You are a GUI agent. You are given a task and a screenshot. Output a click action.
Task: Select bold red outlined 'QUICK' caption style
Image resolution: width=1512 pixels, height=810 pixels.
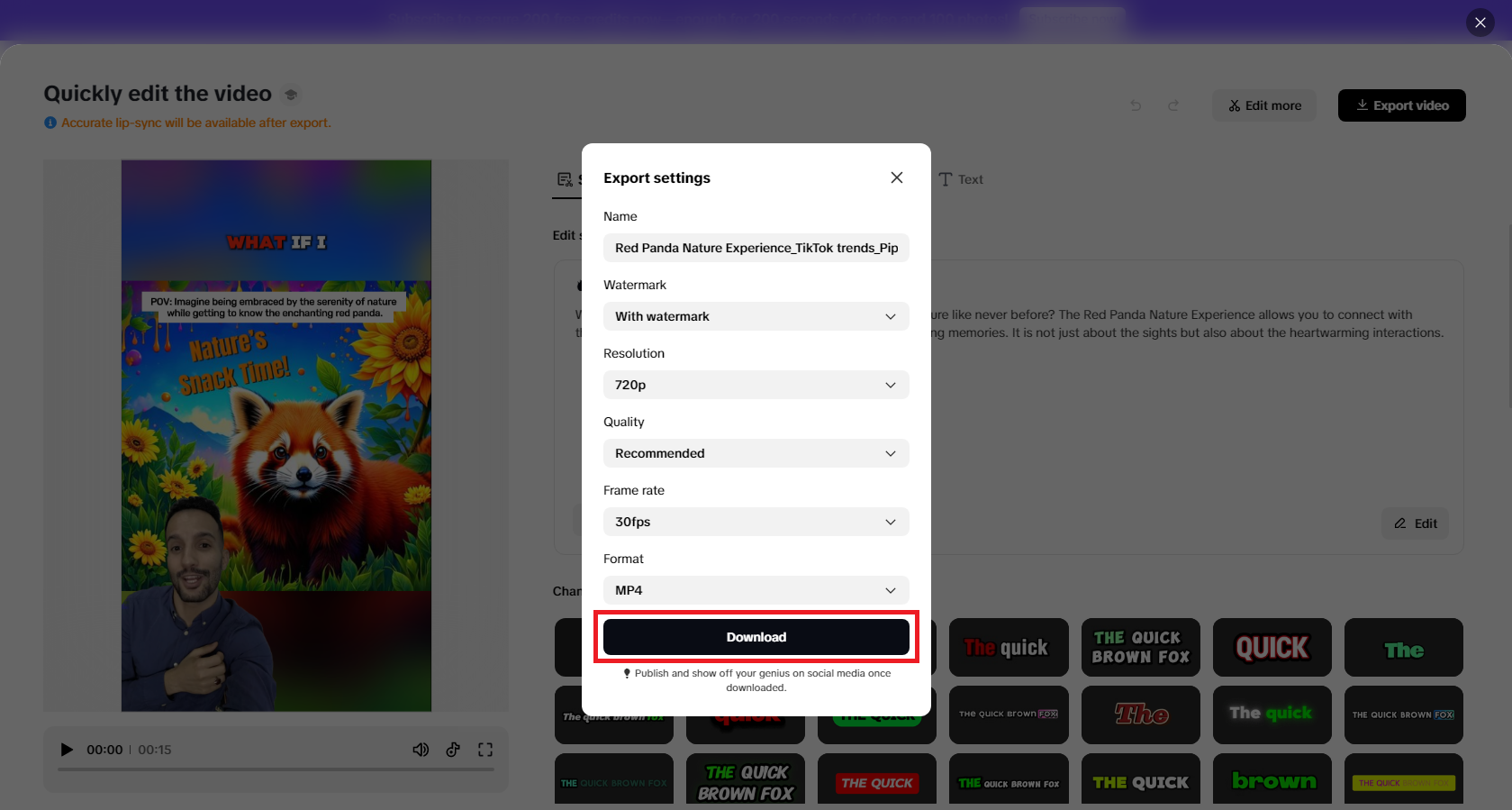[1272, 647]
